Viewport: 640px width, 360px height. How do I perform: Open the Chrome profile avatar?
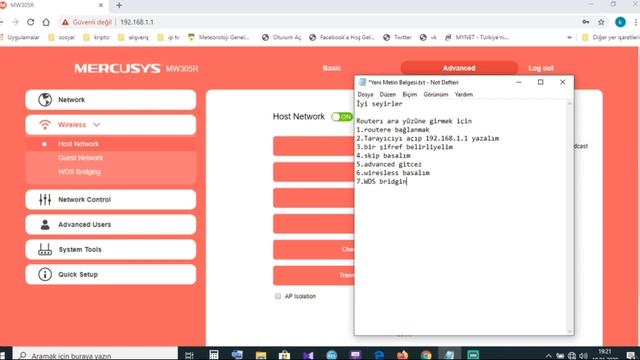tap(620, 22)
